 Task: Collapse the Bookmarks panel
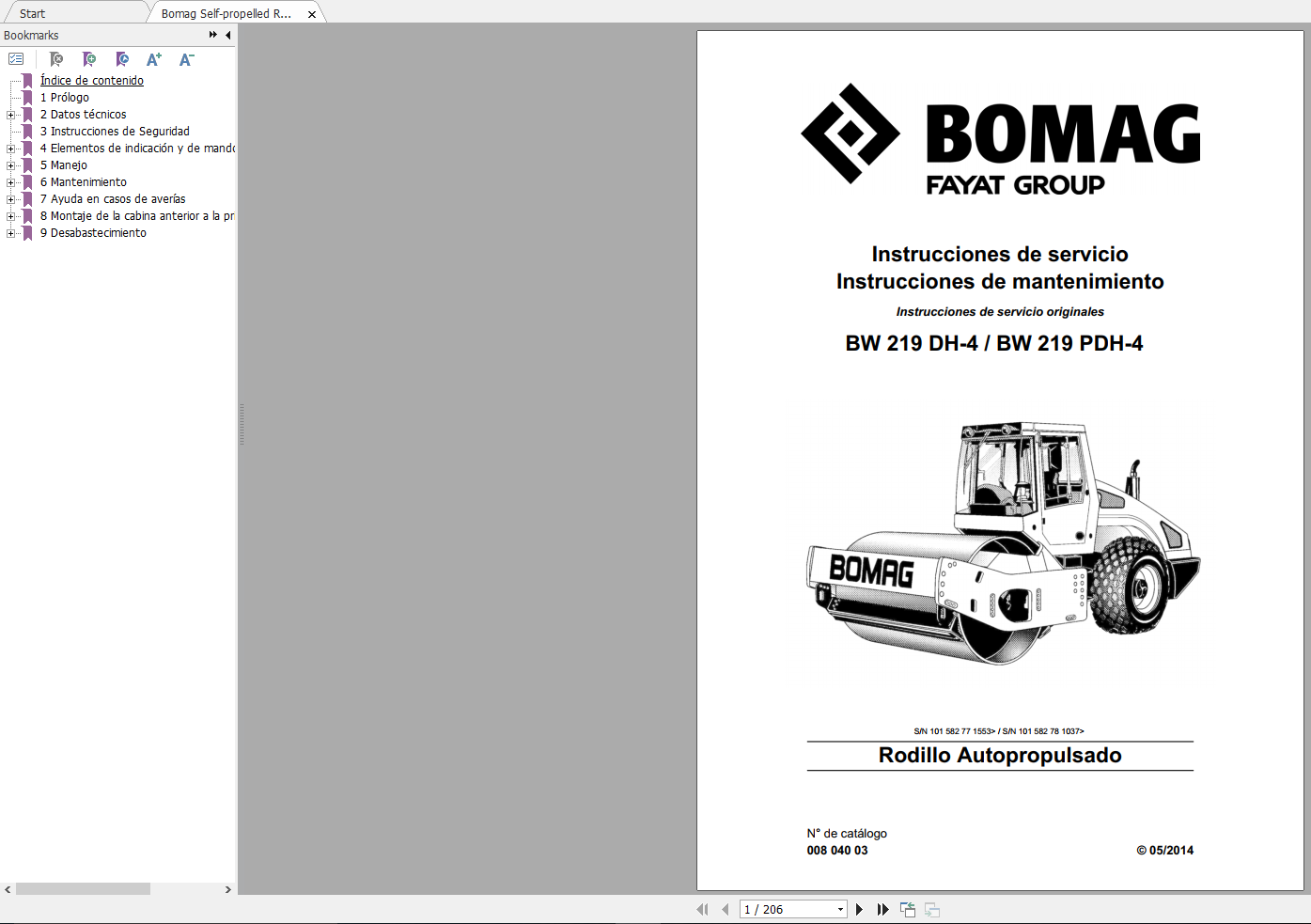tap(227, 35)
